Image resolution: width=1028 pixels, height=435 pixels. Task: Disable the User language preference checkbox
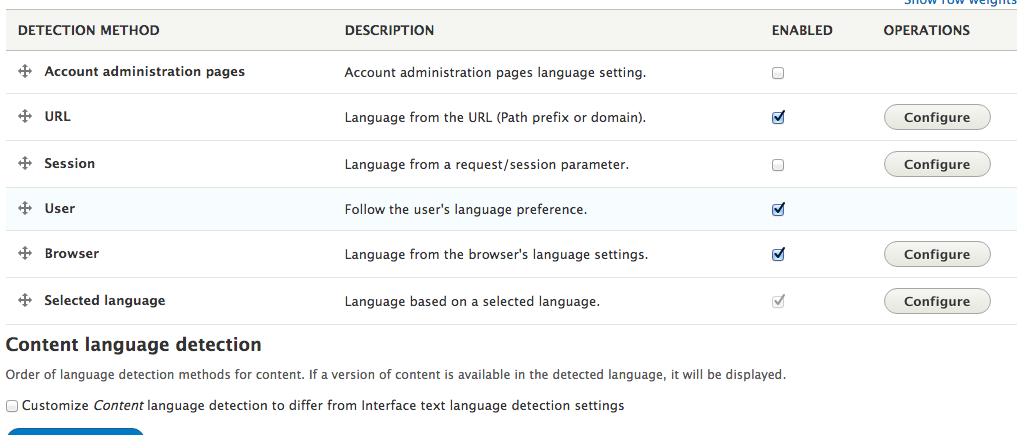[x=778, y=210]
